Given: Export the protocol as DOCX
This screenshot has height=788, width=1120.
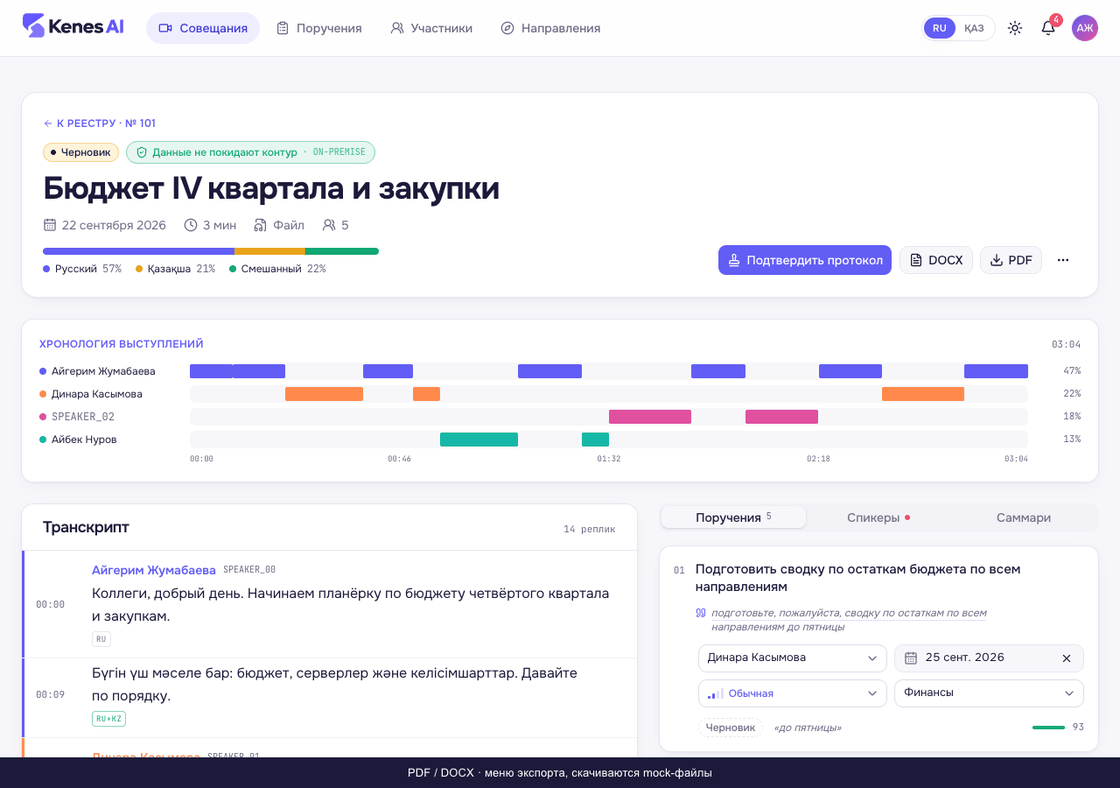Looking at the screenshot, I should coord(936,260).
